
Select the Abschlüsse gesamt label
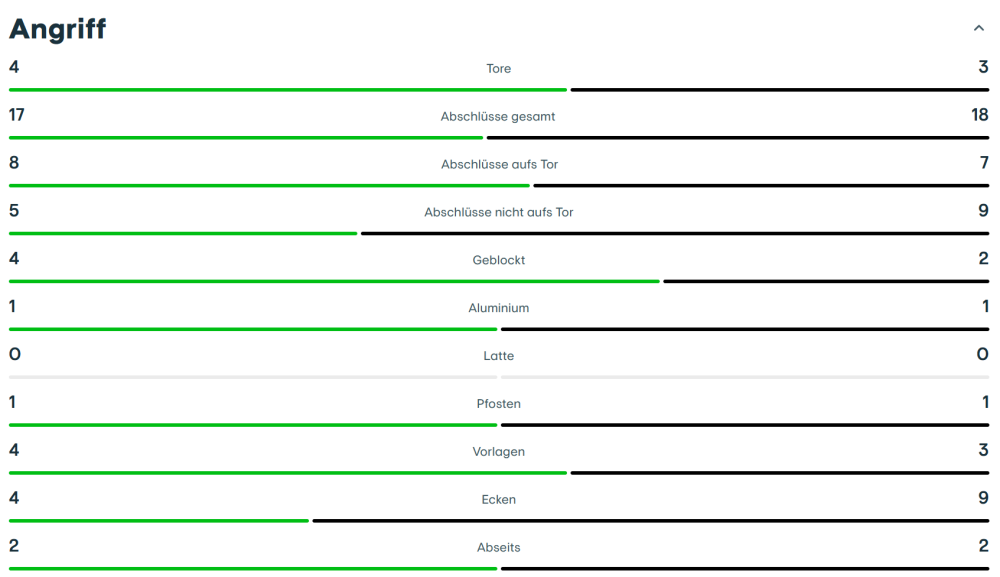498,117
